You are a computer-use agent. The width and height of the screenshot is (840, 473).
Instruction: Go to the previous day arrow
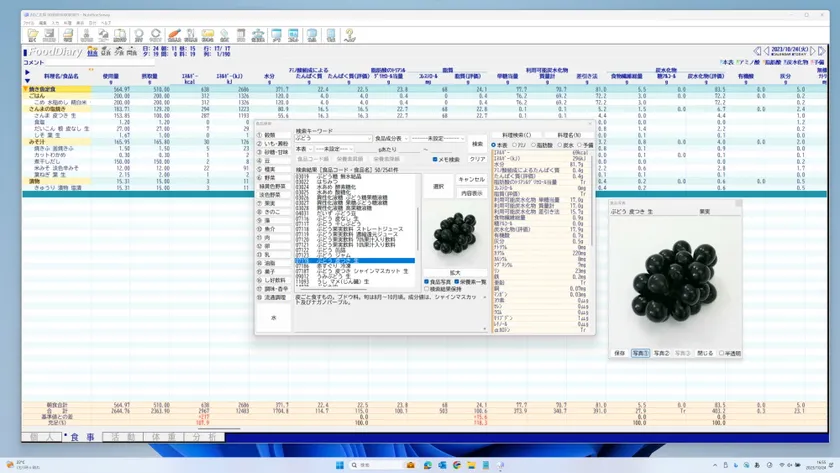coord(767,51)
